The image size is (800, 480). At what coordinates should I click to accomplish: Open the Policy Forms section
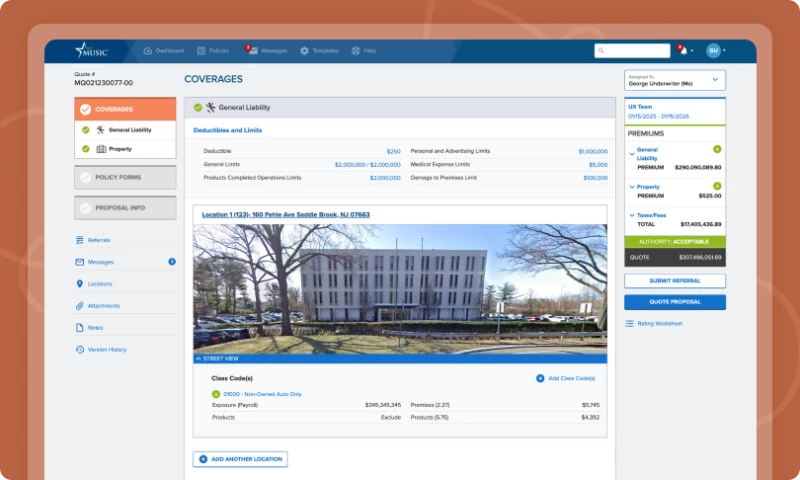[125, 178]
